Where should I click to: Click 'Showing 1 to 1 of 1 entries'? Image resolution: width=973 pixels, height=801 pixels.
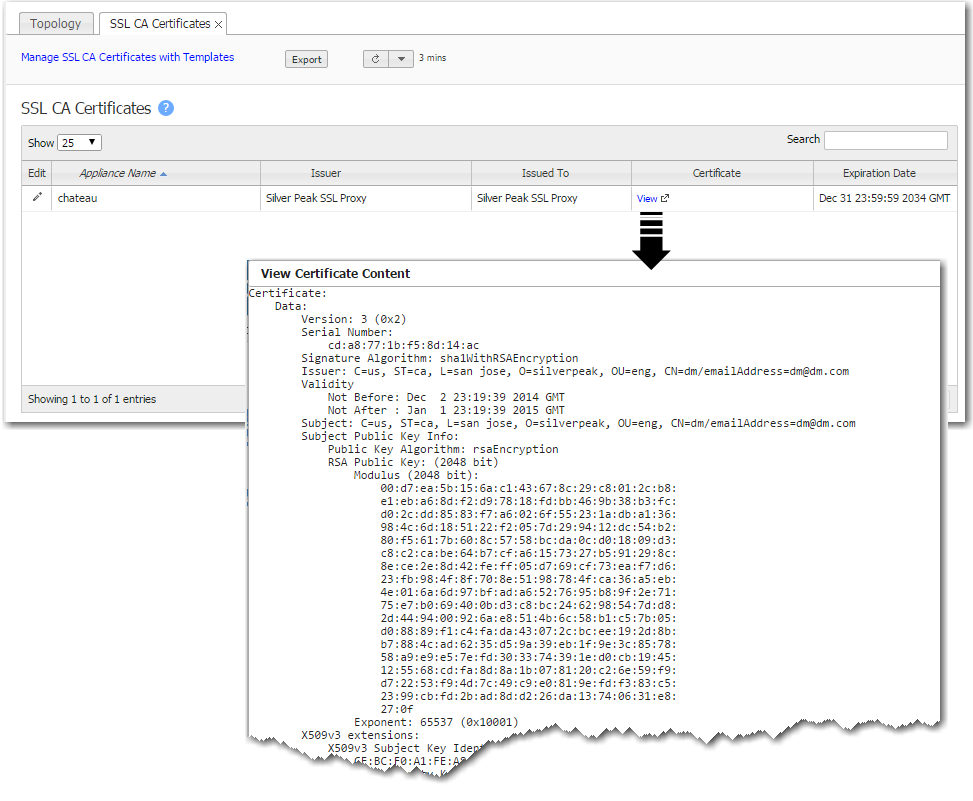[x=92, y=399]
